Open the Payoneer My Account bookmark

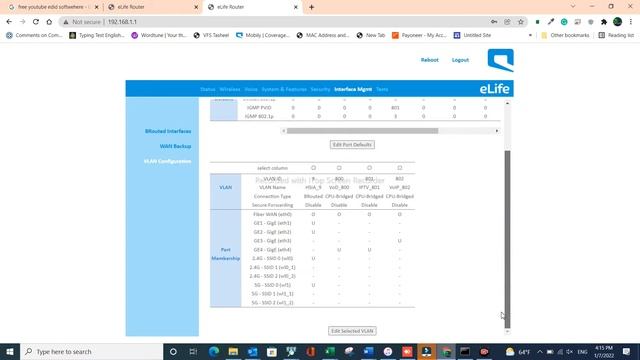click(x=419, y=35)
